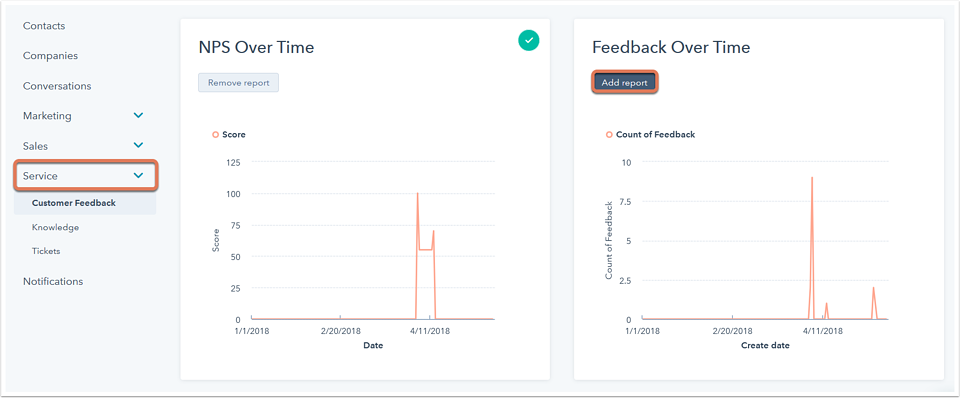Select the Customer Feedback sub-item
Image resolution: width=960 pixels, height=398 pixels.
[x=73, y=203]
